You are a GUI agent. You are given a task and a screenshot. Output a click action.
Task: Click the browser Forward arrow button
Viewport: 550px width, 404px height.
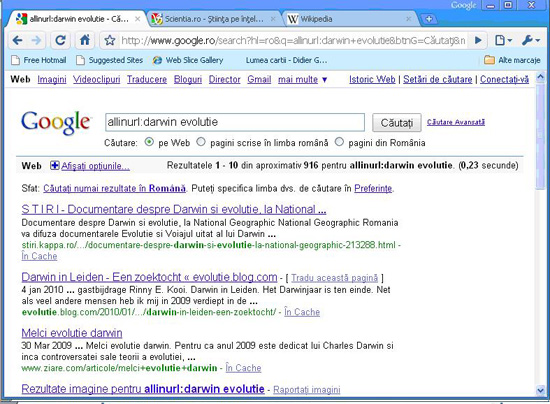click(36, 41)
